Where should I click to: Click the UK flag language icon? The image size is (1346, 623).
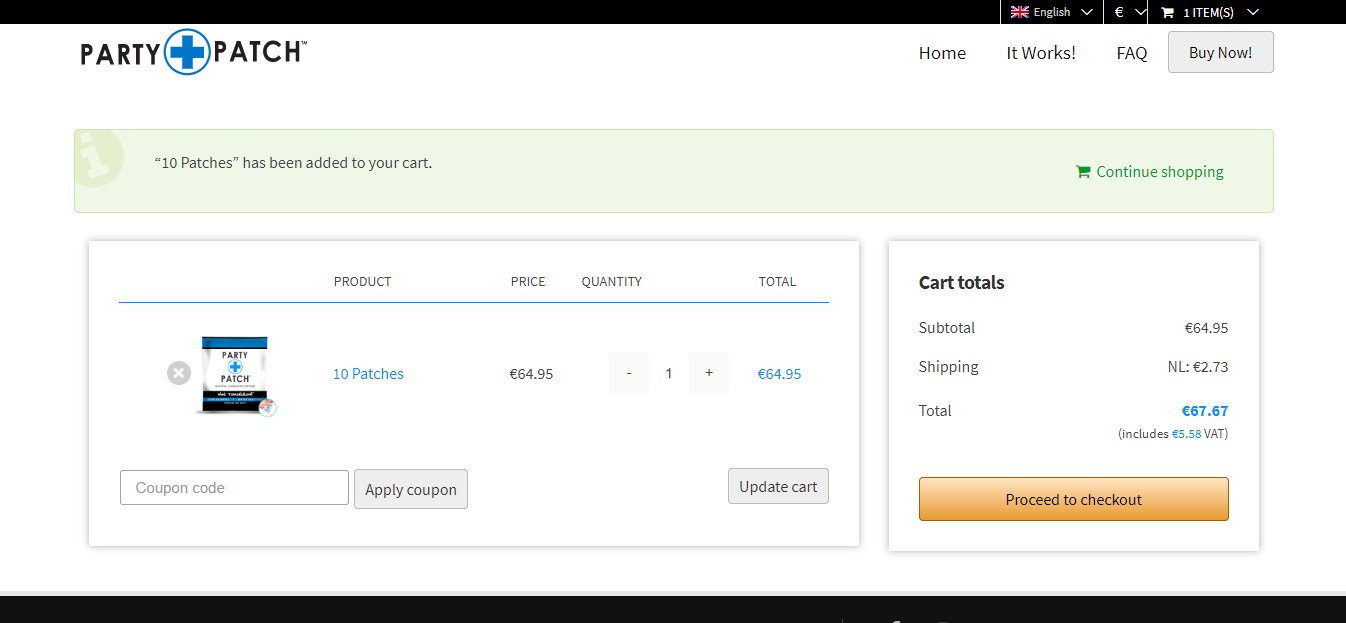(x=1020, y=12)
